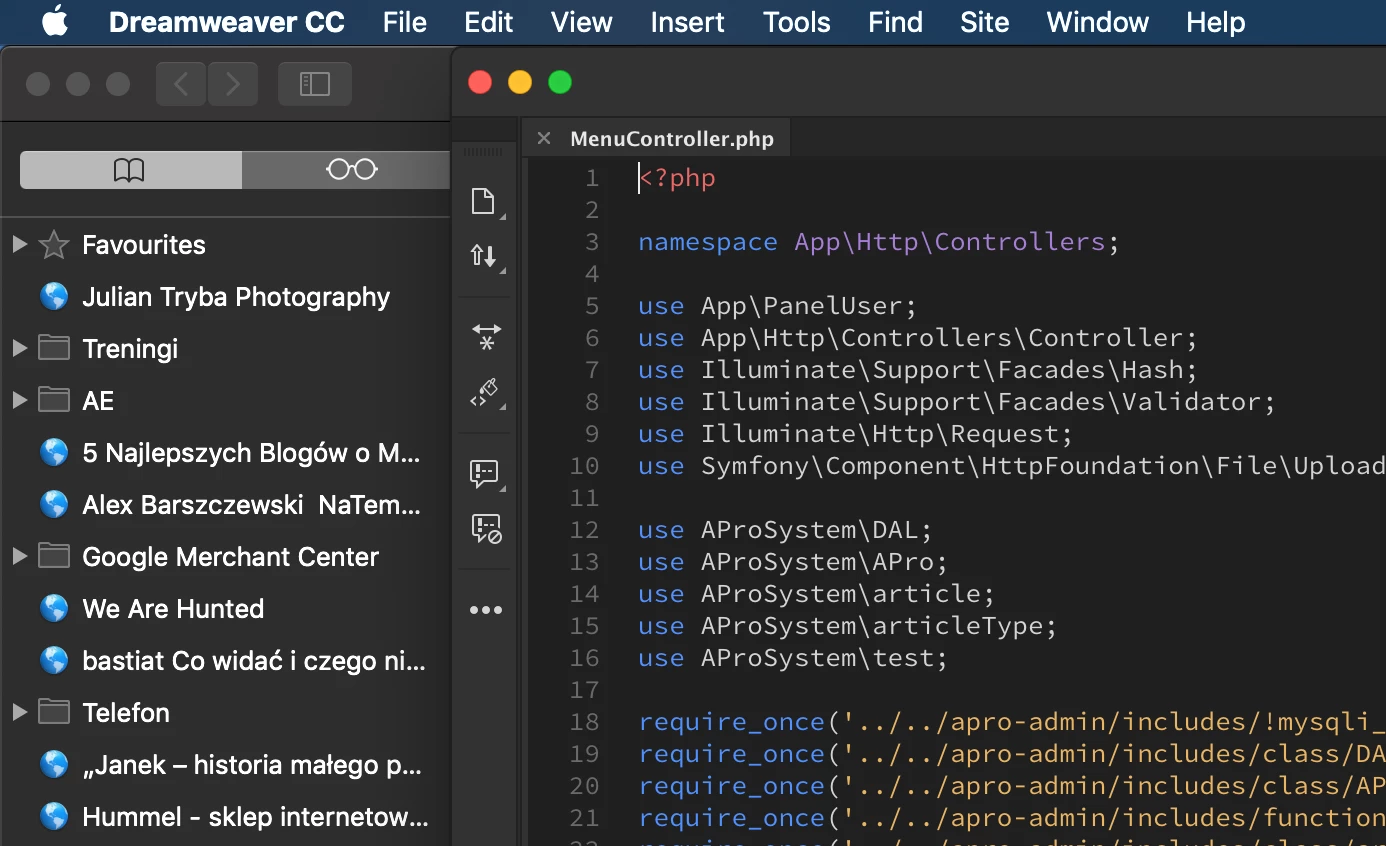Click the Apply Comment icon
Viewport: 1386px width, 846px height.
(x=485, y=473)
